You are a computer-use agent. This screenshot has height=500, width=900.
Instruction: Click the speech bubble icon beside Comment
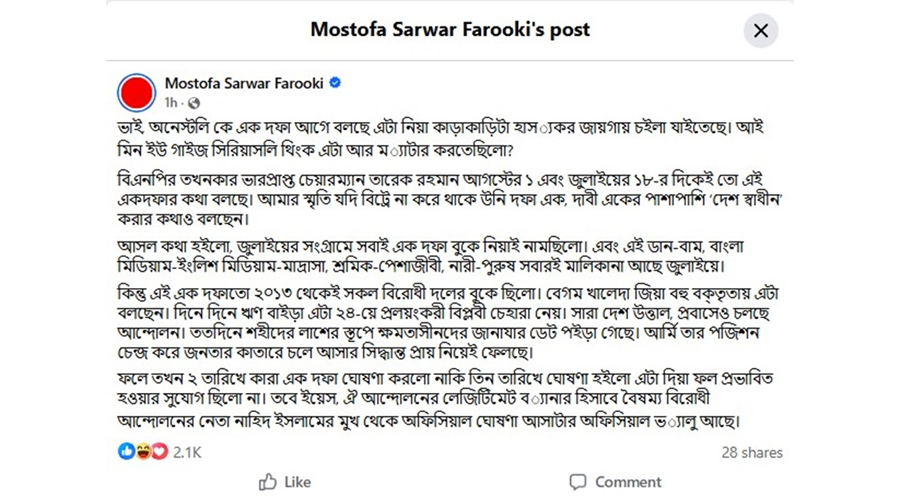(x=578, y=482)
